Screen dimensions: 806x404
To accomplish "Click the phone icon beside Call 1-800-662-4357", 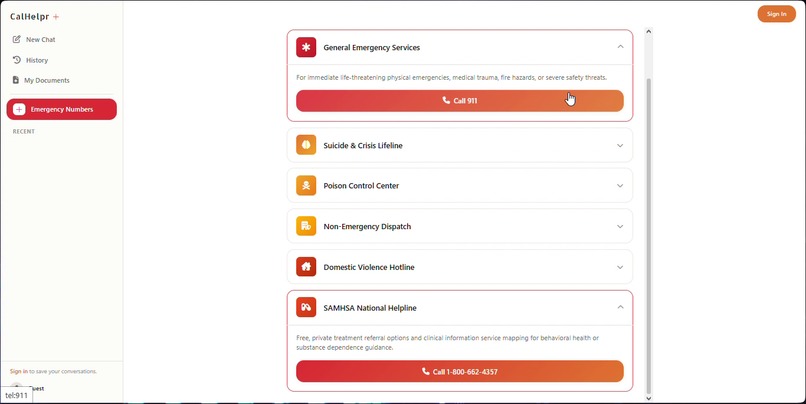I will 426,371.
